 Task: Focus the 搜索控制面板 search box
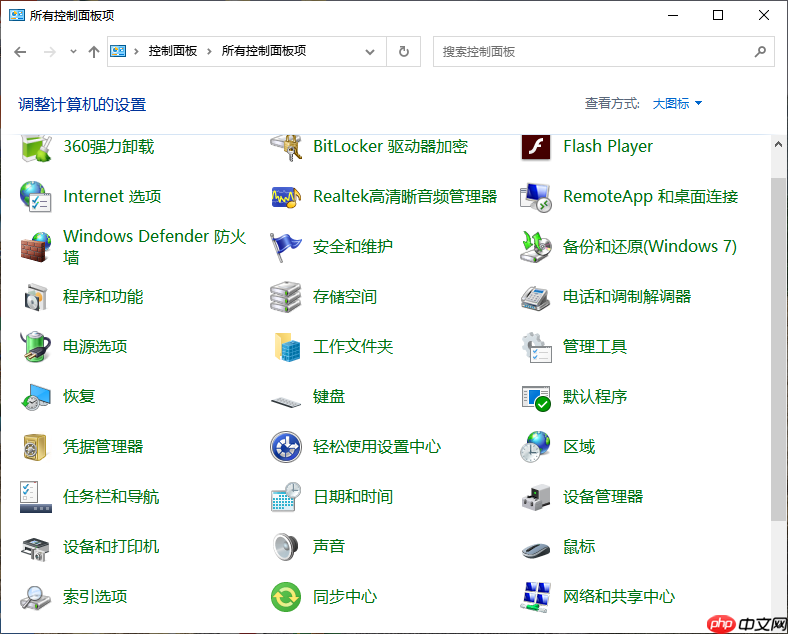point(604,52)
